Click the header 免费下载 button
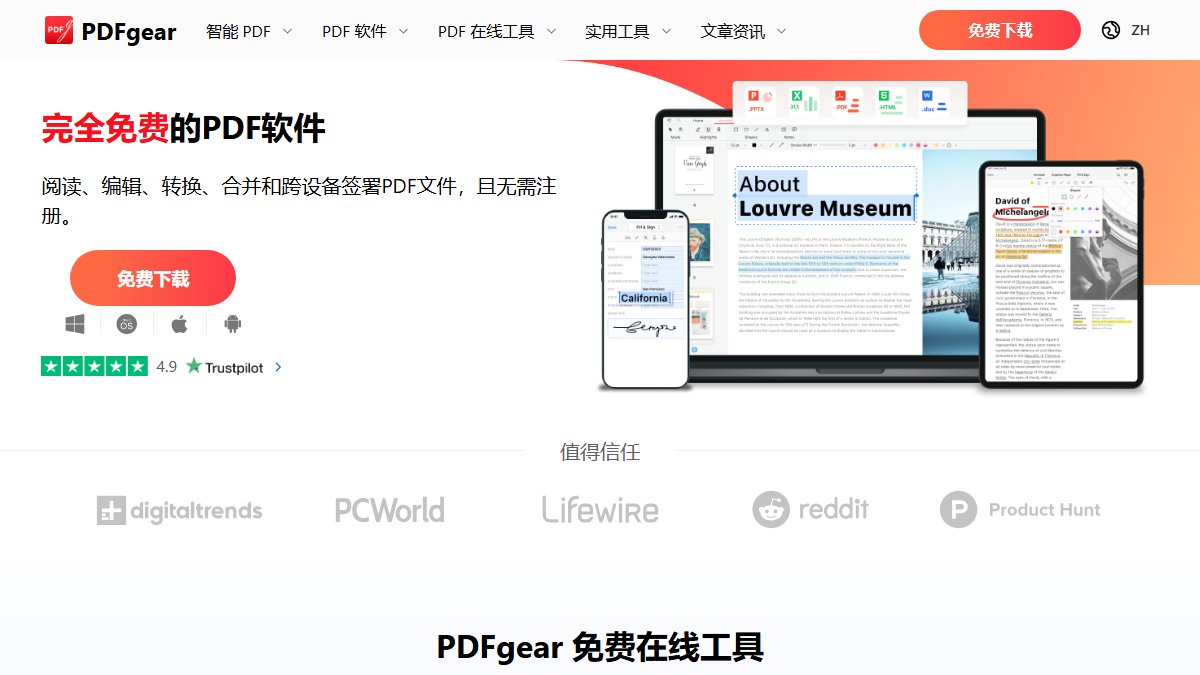 (x=1000, y=30)
